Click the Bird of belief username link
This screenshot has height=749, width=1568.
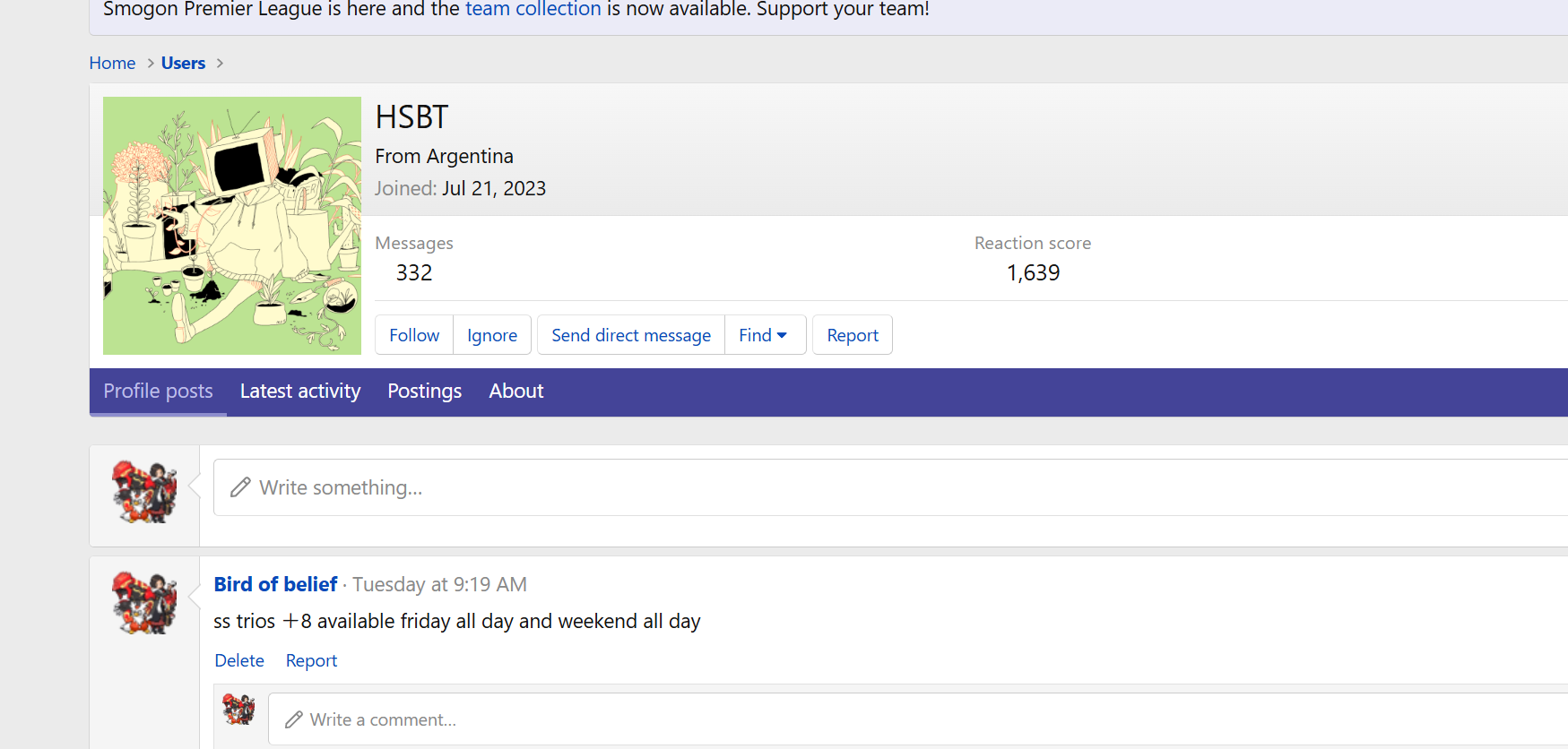[x=275, y=584]
